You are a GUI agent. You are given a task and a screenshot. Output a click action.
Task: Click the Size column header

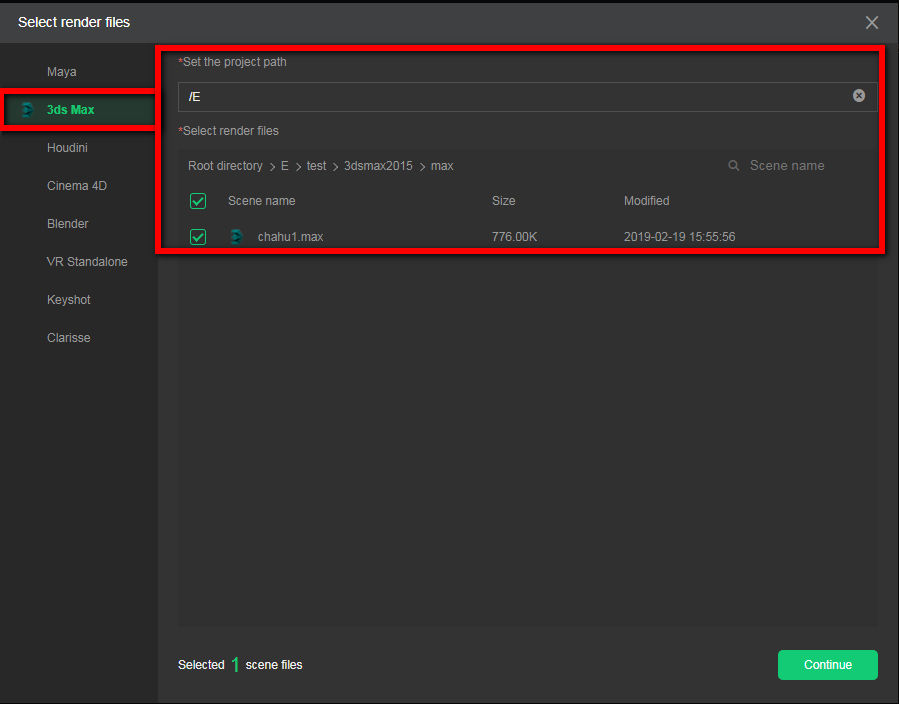503,201
